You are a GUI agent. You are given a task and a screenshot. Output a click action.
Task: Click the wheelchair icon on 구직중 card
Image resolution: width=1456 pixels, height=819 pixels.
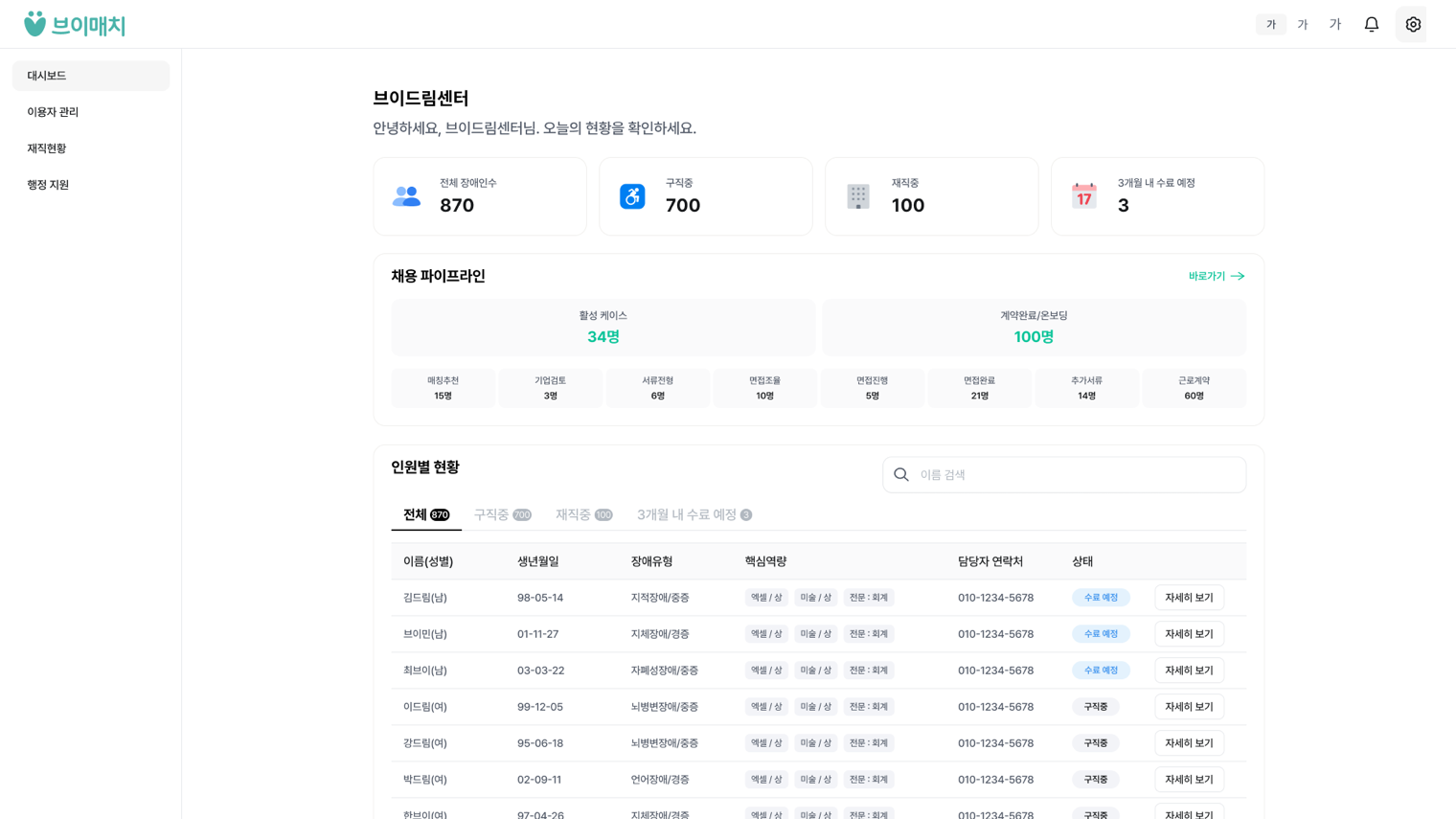coord(632,196)
